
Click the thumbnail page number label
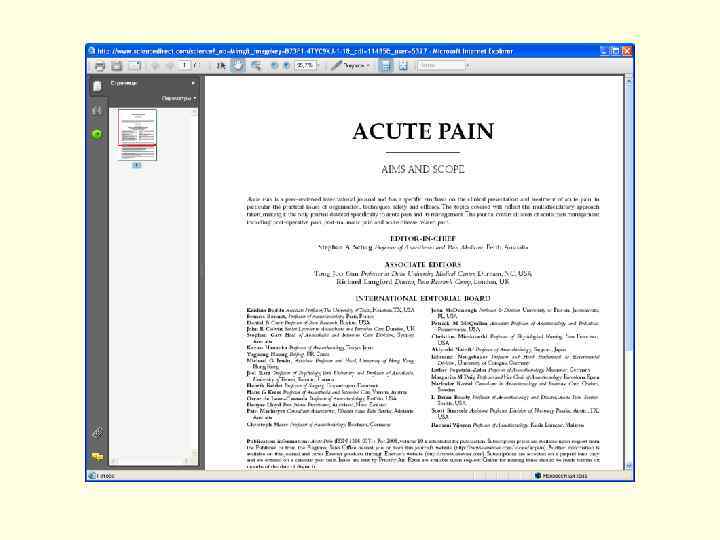click(137, 165)
